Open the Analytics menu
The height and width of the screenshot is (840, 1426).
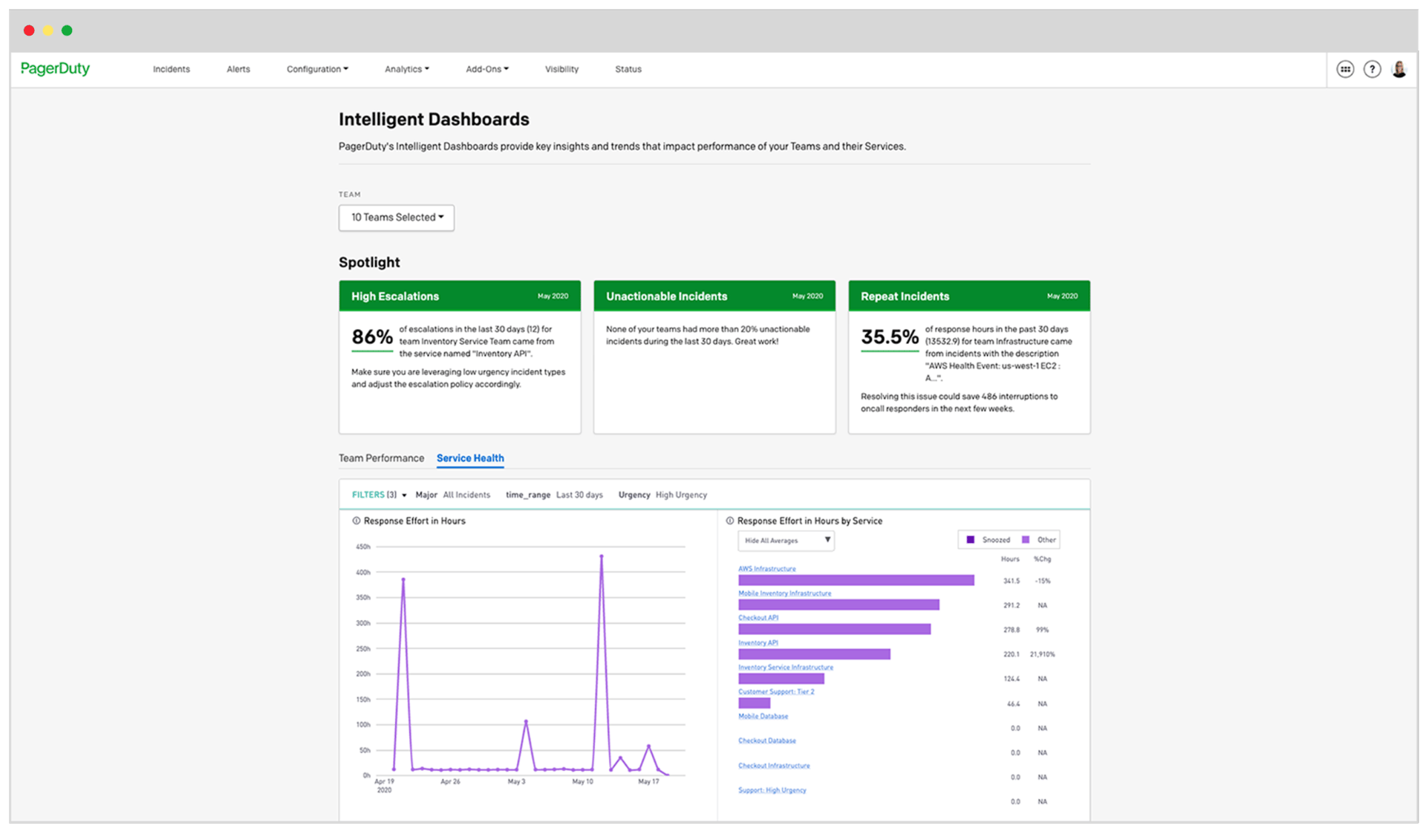click(x=406, y=69)
